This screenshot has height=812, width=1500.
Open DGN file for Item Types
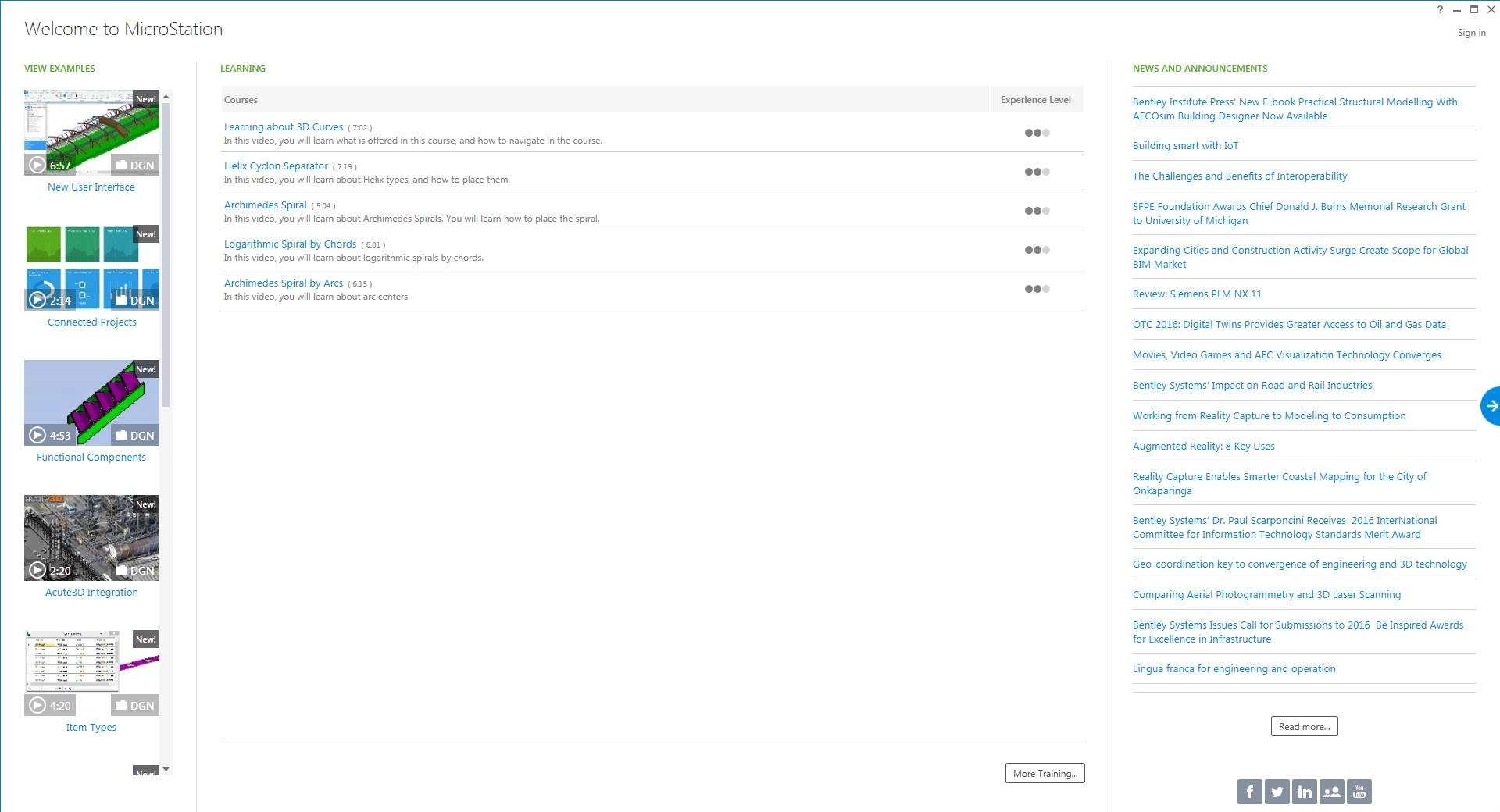pyautogui.click(x=134, y=705)
